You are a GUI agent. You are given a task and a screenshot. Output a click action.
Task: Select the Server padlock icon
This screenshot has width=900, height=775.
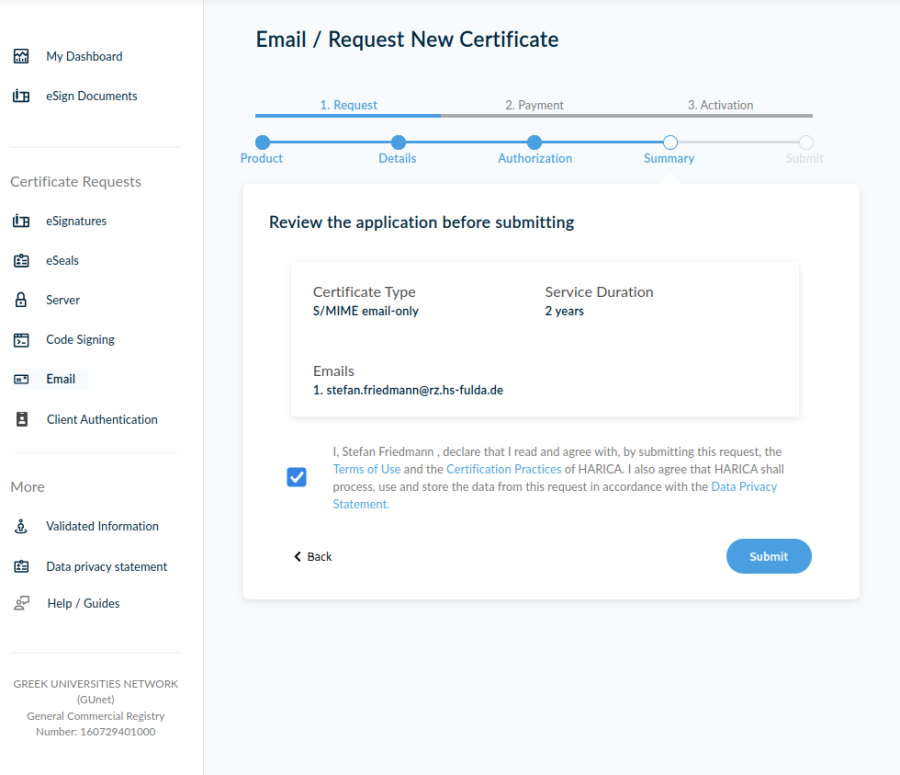pyautogui.click(x=21, y=300)
